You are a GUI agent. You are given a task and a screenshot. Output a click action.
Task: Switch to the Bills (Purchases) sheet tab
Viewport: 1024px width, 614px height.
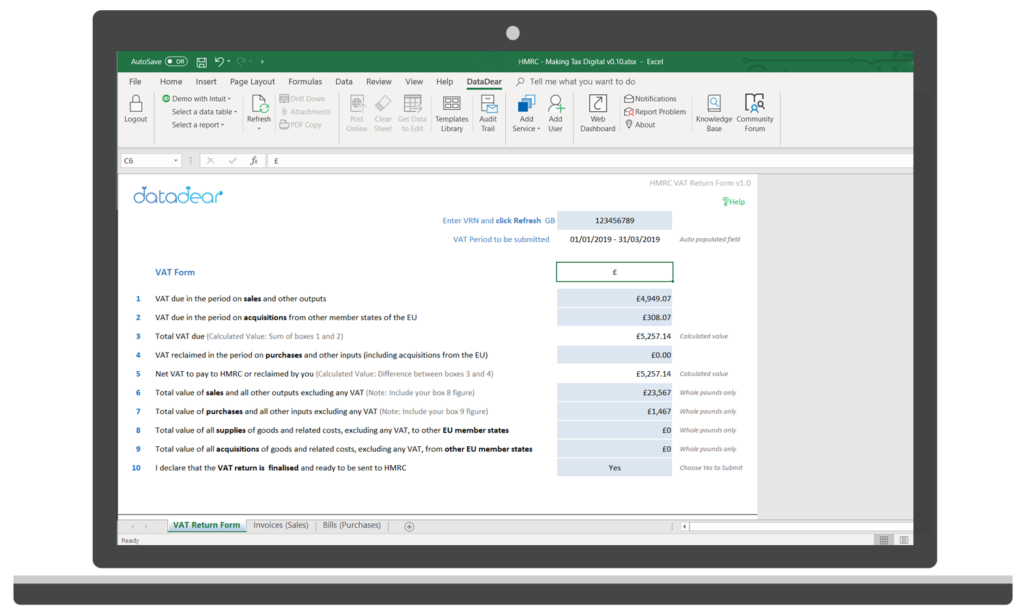[x=351, y=525]
